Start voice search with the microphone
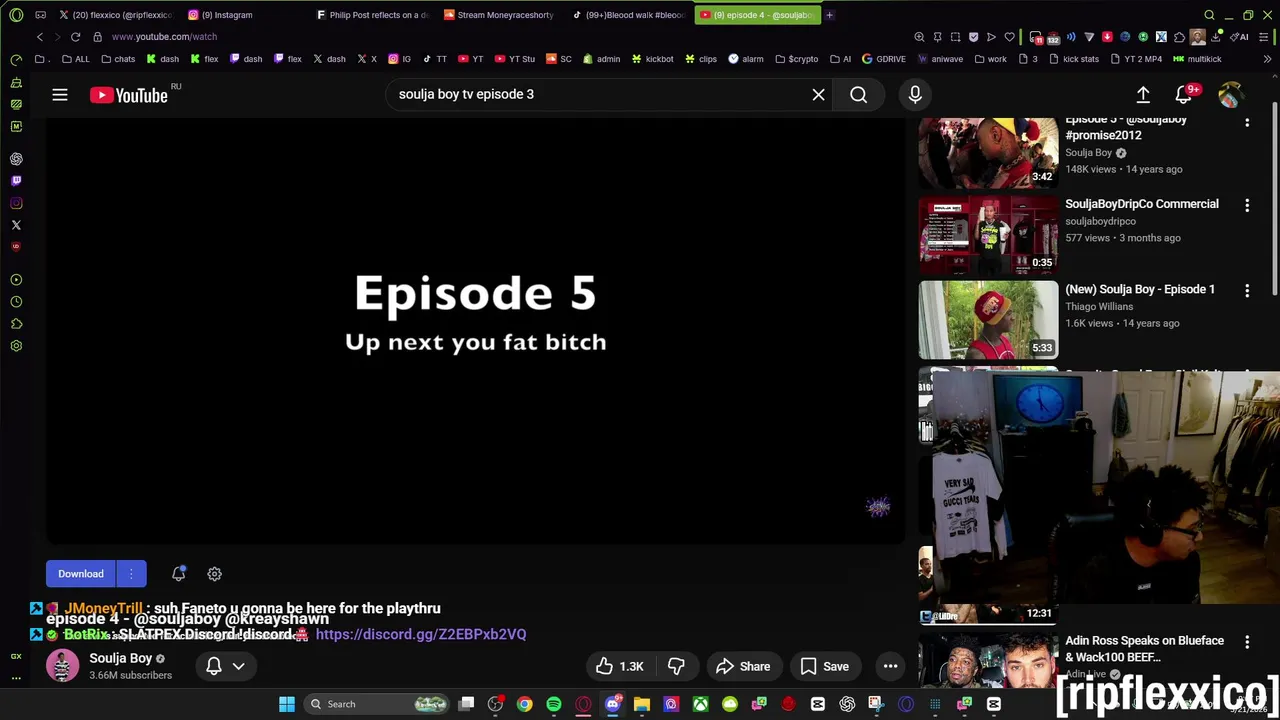Viewport: 1280px width, 720px height. [915, 94]
